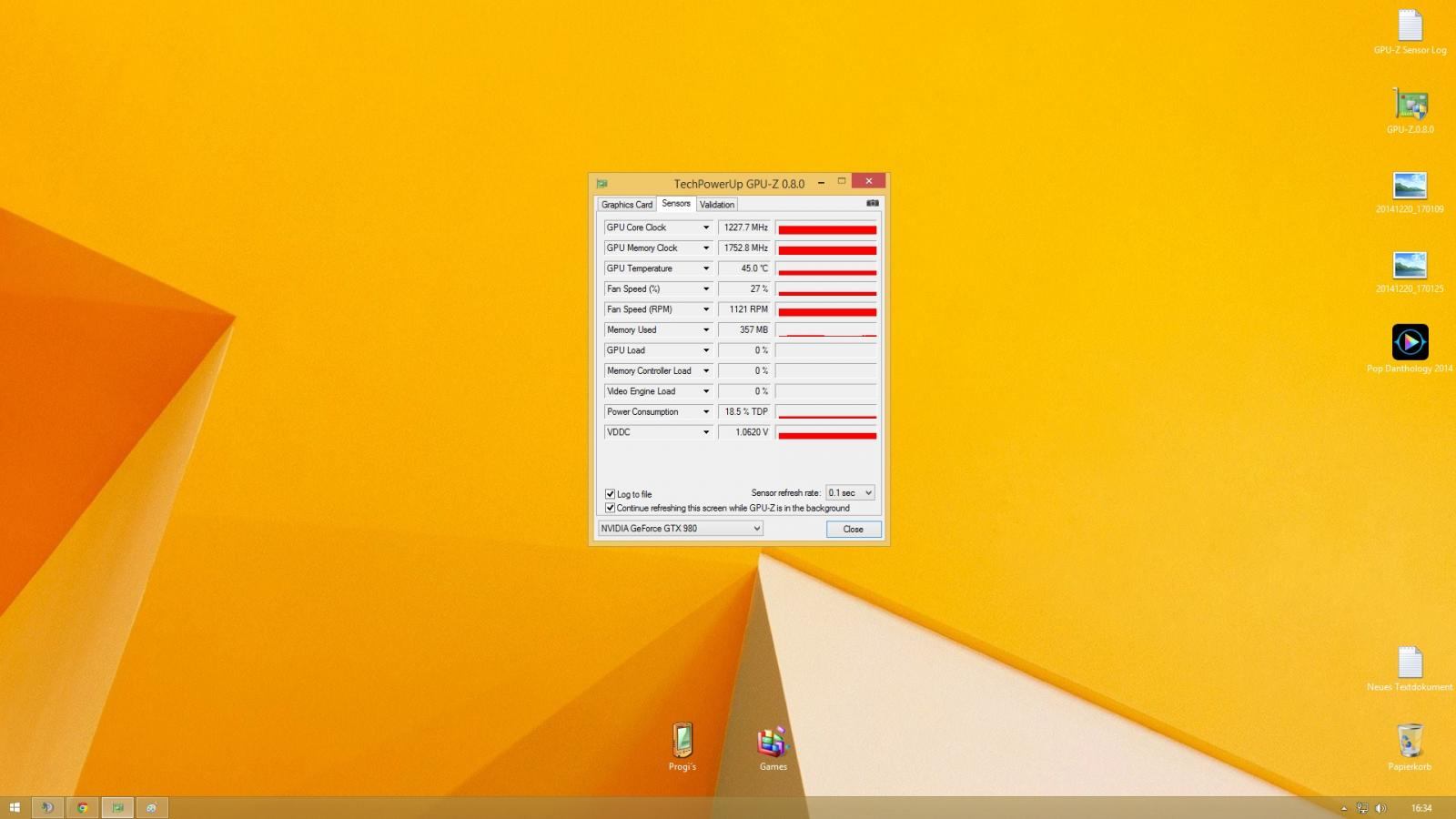1456x819 pixels.
Task: Open the volume speaker tray icon
Action: click(x=1380, y=808)
